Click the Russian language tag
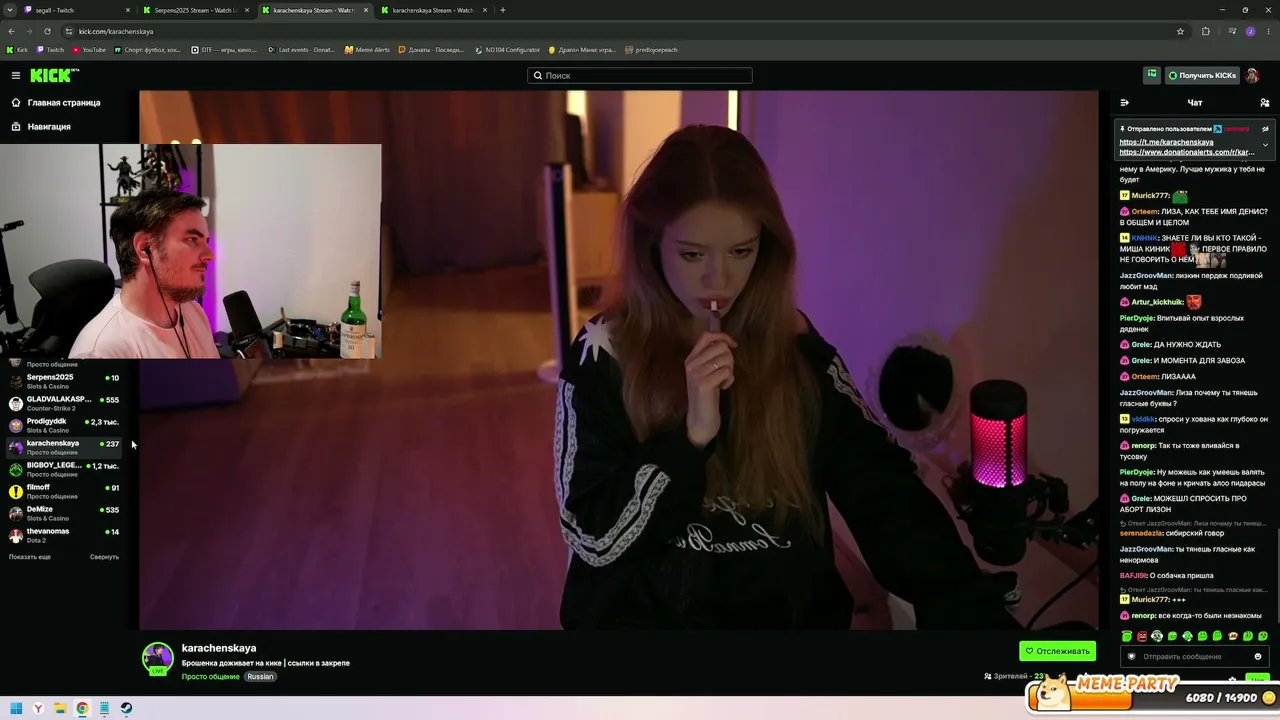This screenshot has height=720, width=1280. coord(260,677)
